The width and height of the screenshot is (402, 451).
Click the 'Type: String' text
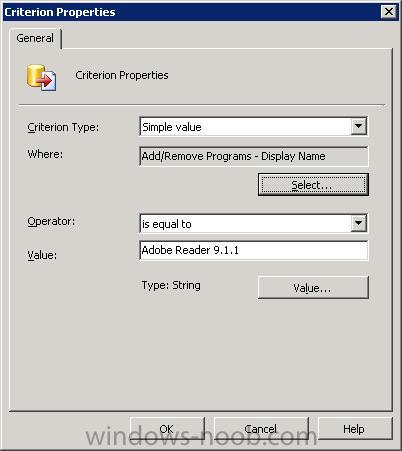(171, 286)
